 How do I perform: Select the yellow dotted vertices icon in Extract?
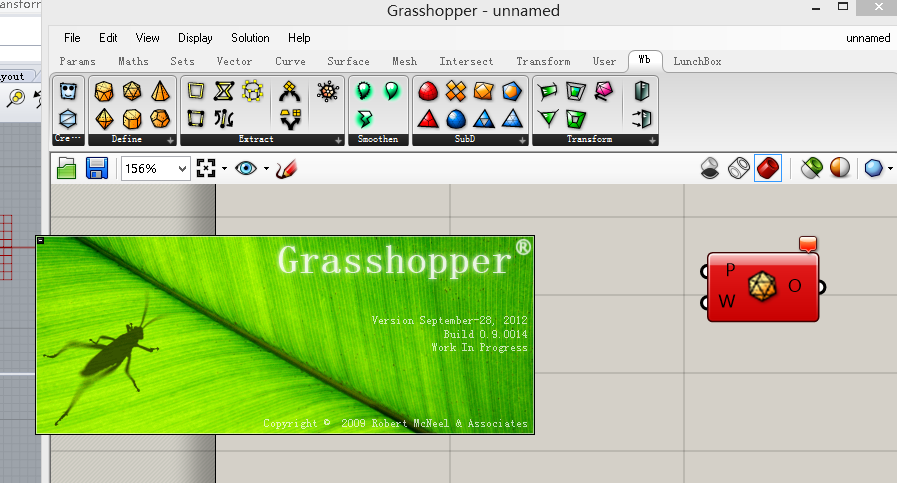252,91
